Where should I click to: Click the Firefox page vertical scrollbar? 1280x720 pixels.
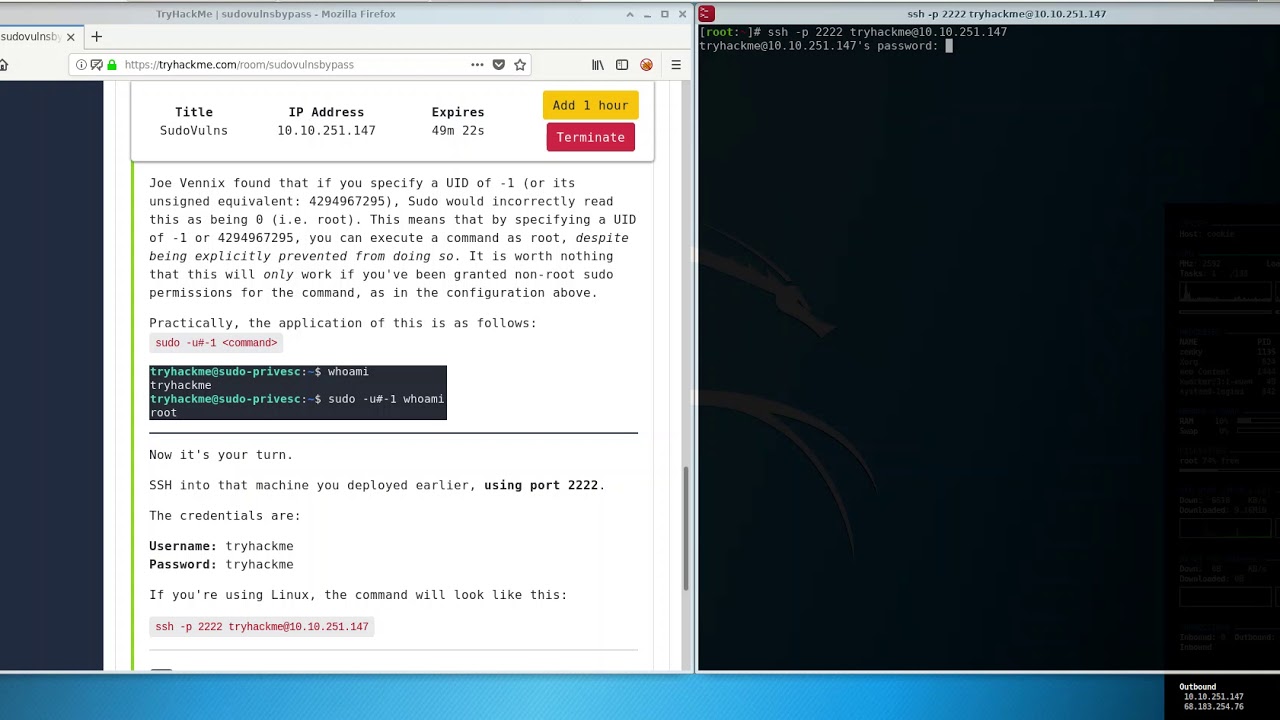click(686, 529)
